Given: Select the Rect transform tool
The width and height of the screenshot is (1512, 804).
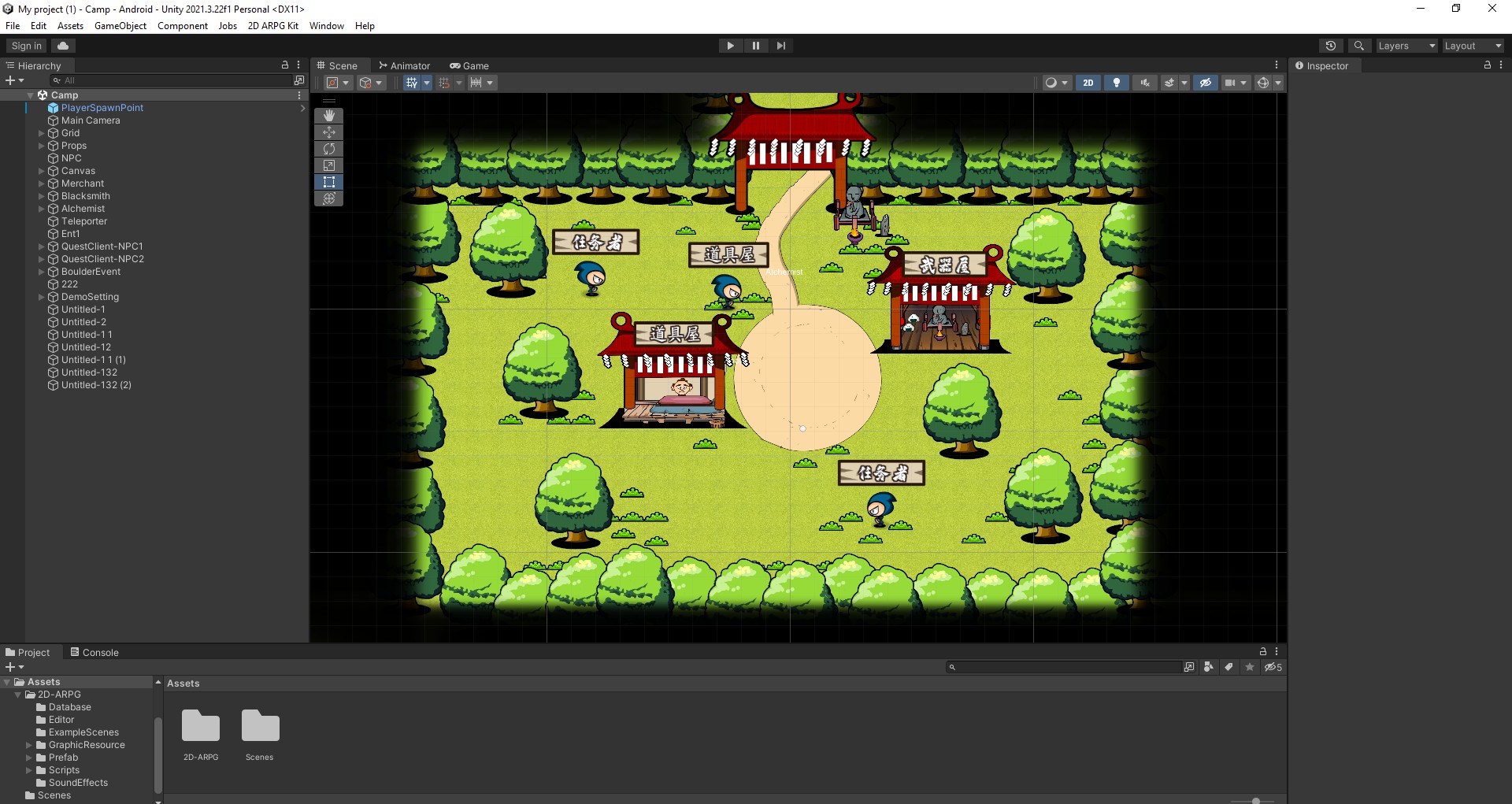Looking at the screenshot, I should point(329,182).
